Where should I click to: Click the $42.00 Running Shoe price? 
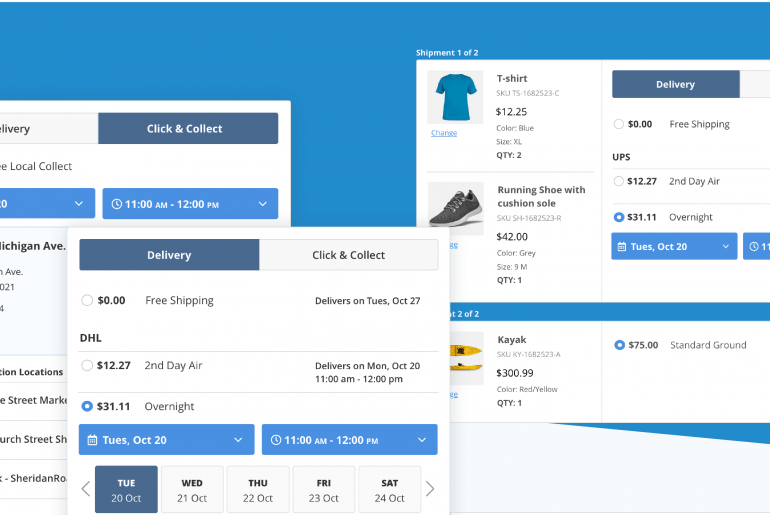click(512, 237)
